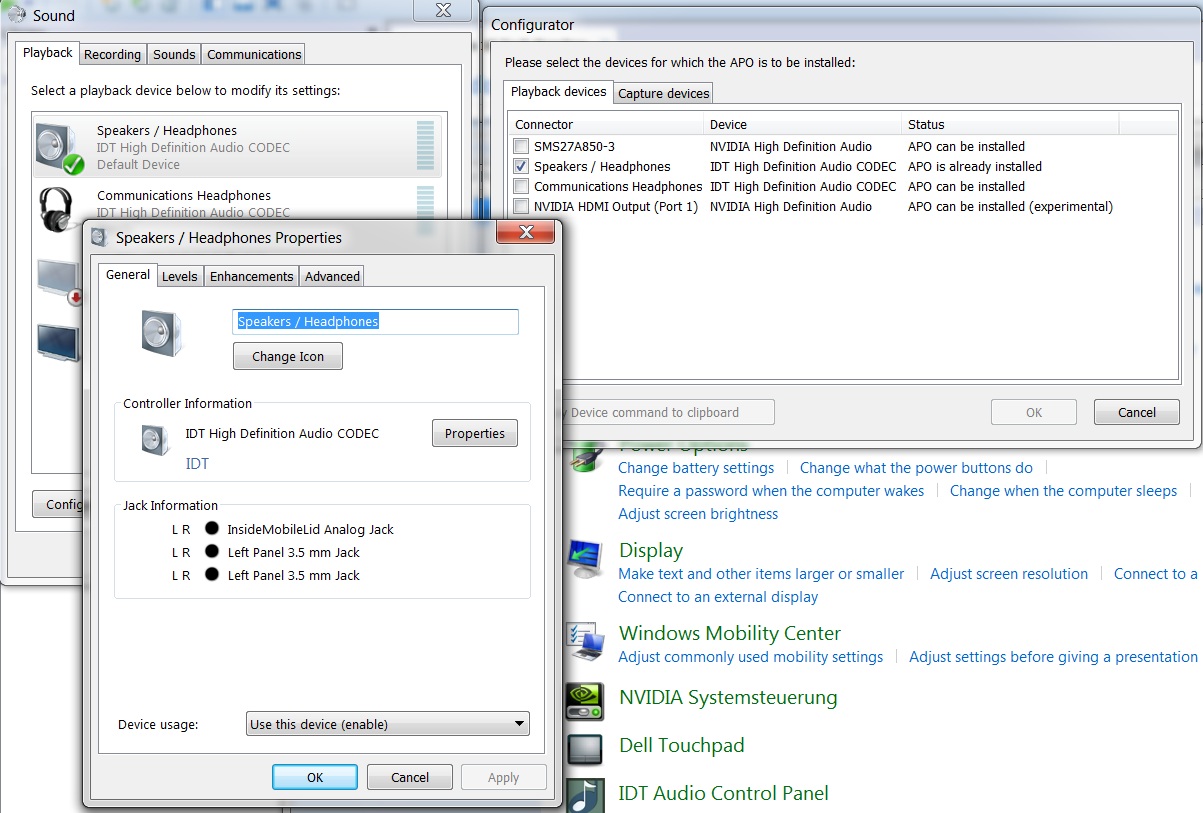Sort by the Connector column header
The width and height of the screenshot is (1203, 813).
pyautogui.click(x=606, y=125)
